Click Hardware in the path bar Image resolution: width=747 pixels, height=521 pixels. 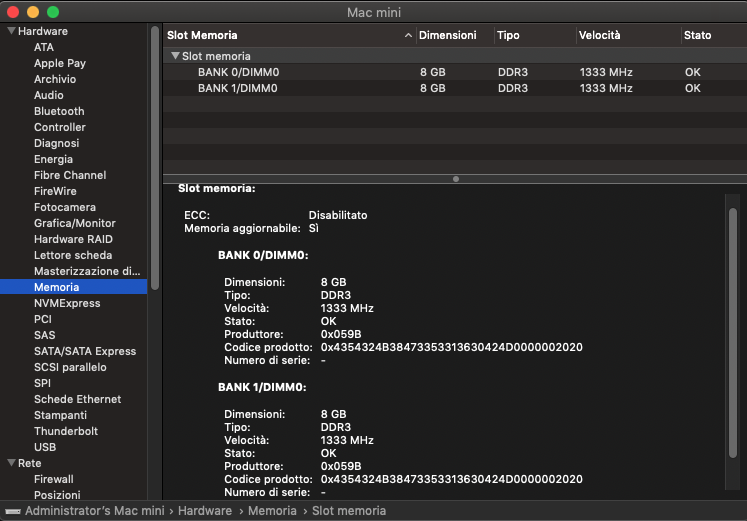205,511
